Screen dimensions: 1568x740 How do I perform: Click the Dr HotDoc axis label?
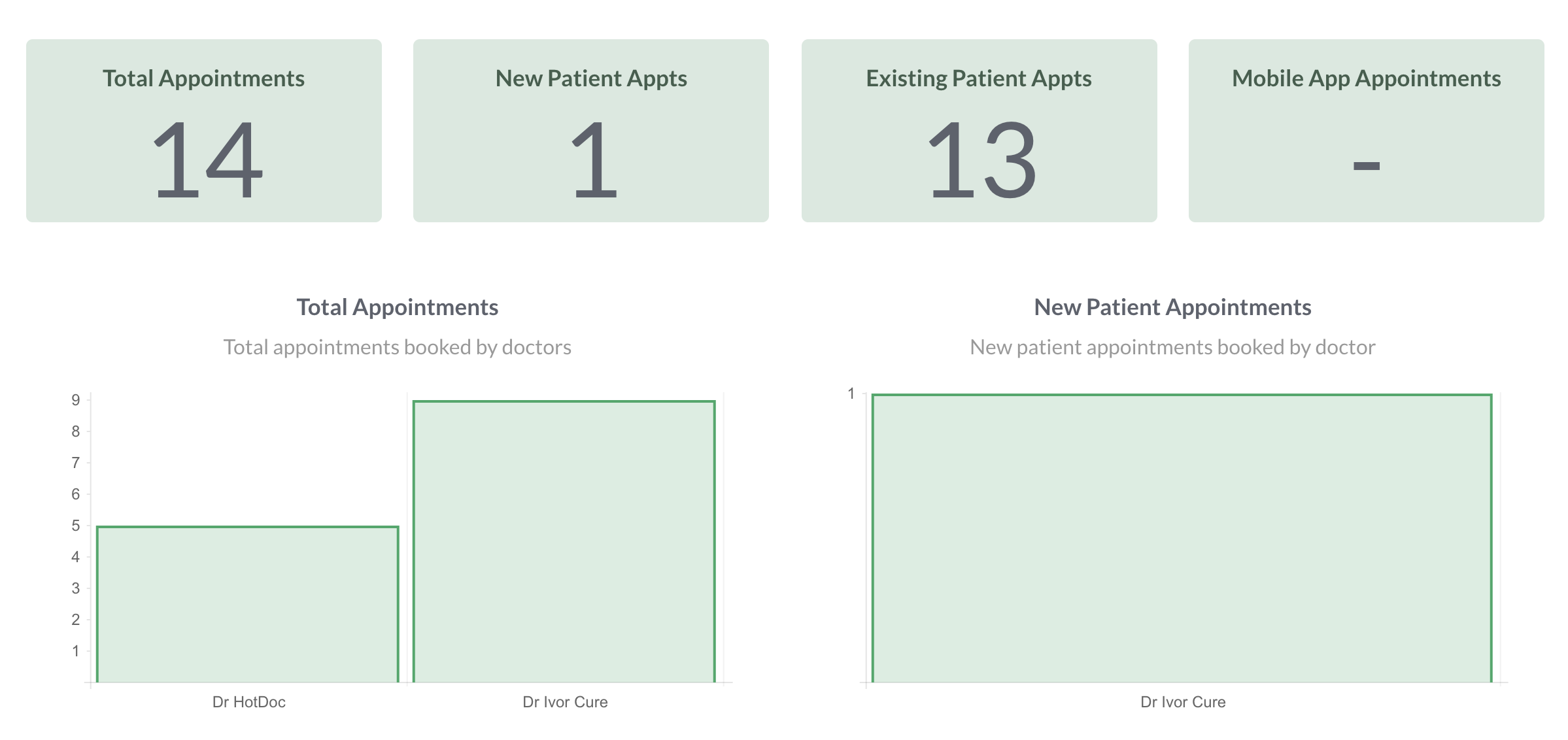(249, 702)
